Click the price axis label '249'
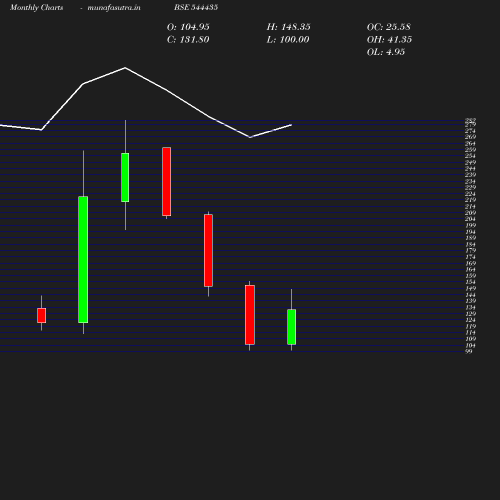Viewport: 500px width, 500px height. pyautogui.click(x=470, y=162)
